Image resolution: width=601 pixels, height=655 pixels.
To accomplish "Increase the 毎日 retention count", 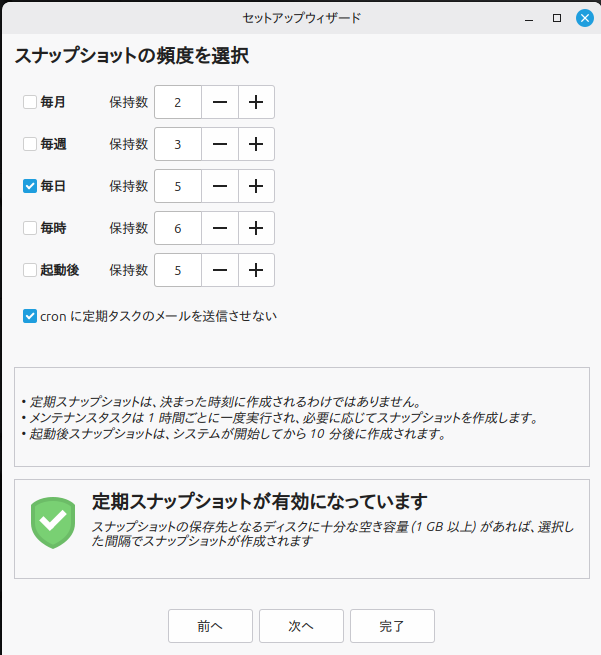I will coord(256,186).
